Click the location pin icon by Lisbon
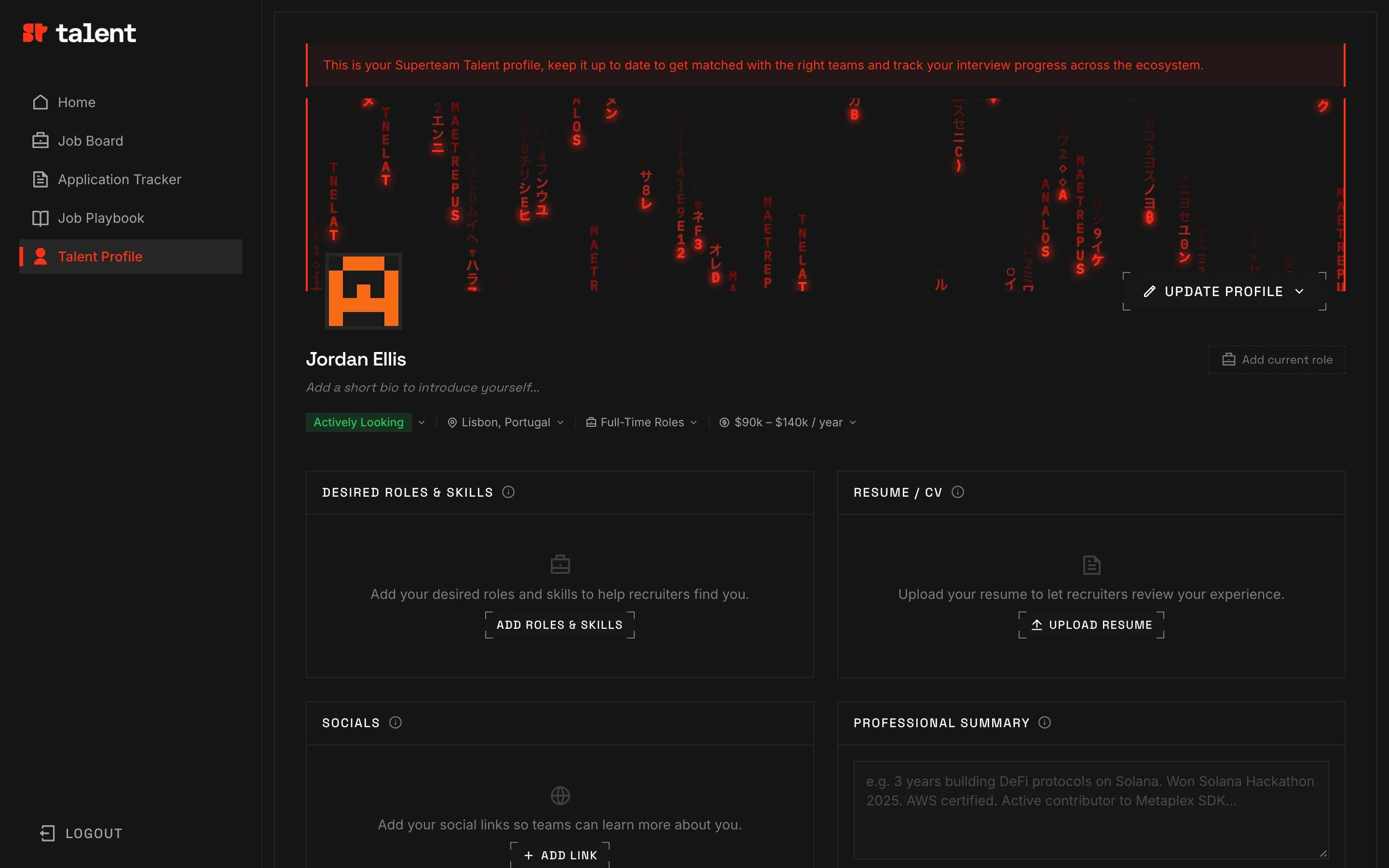 (x=452, y=422)
